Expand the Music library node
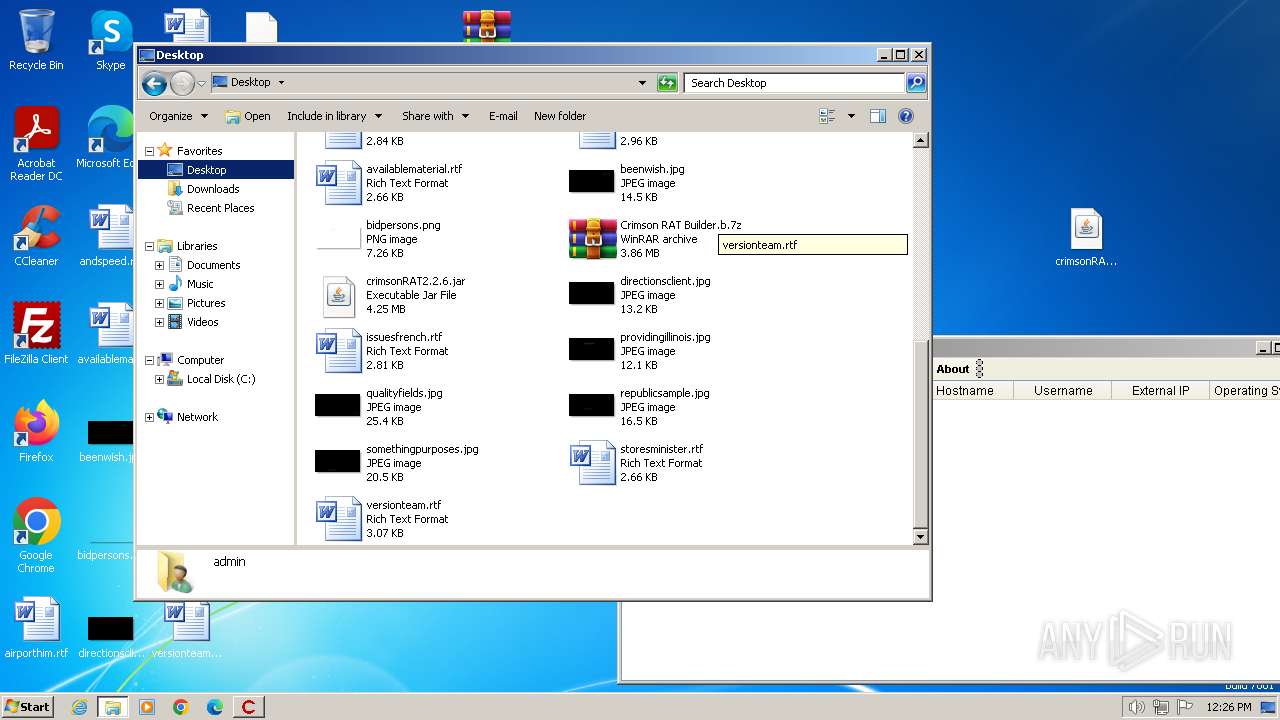The width and height of the screenshot is (1280, 720). click(159, 284)
